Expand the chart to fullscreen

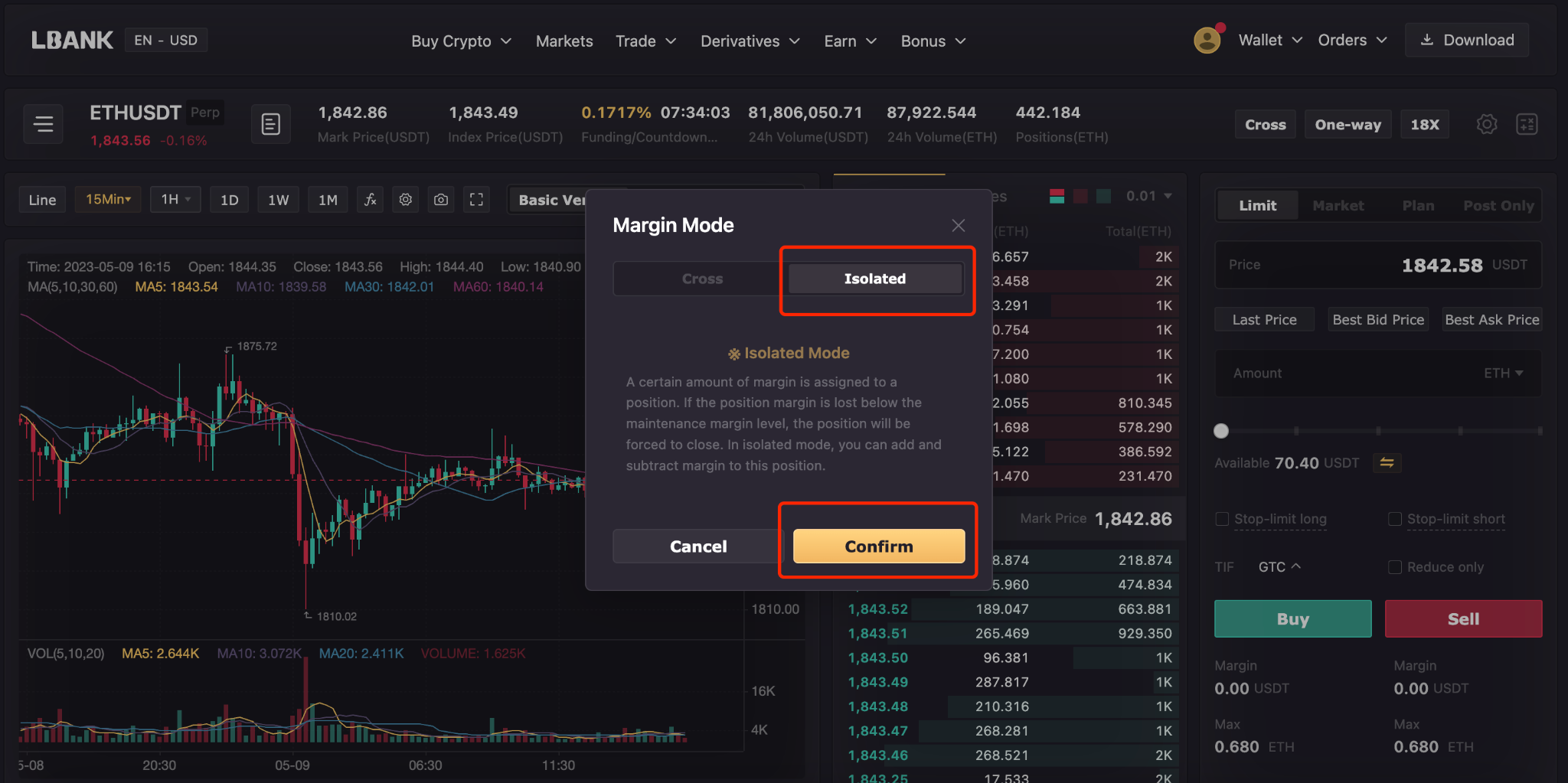coord(476,200)
